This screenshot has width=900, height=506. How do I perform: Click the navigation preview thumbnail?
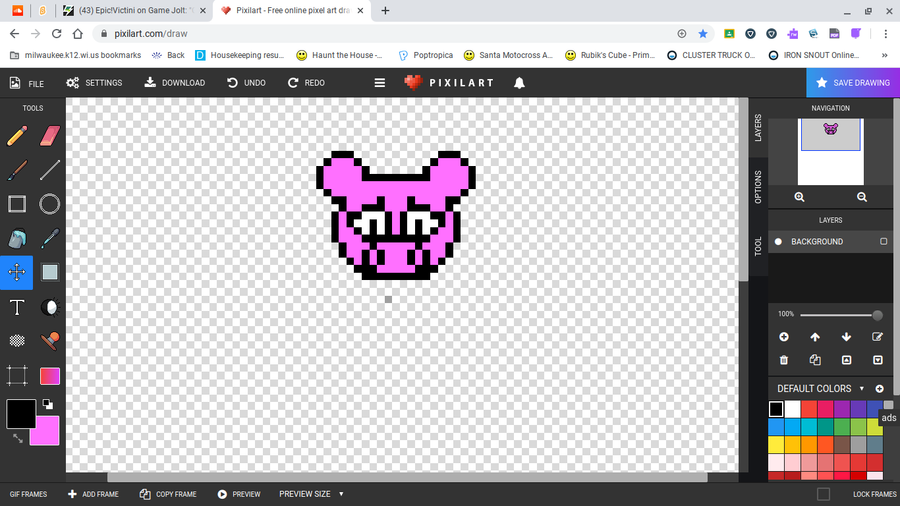point(831,151)
